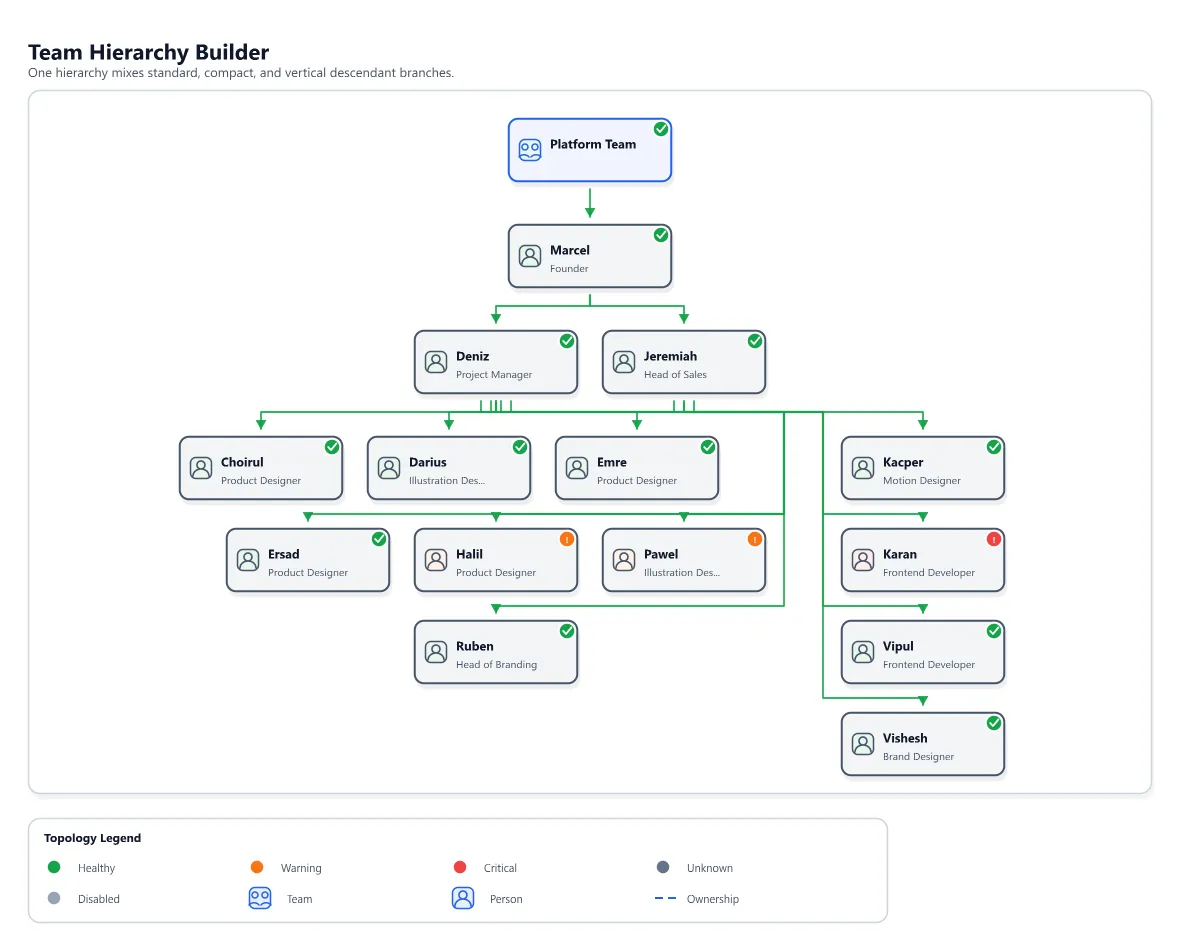
Task: Select the Karan node name
Action: 900,554
